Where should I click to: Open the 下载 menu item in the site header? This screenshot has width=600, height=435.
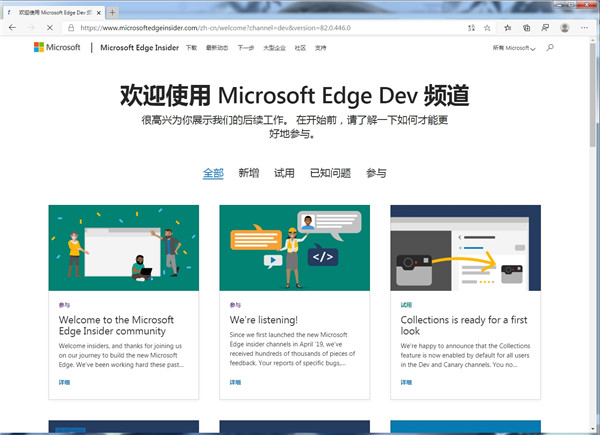pyautogui.click(x=191, y=48)
